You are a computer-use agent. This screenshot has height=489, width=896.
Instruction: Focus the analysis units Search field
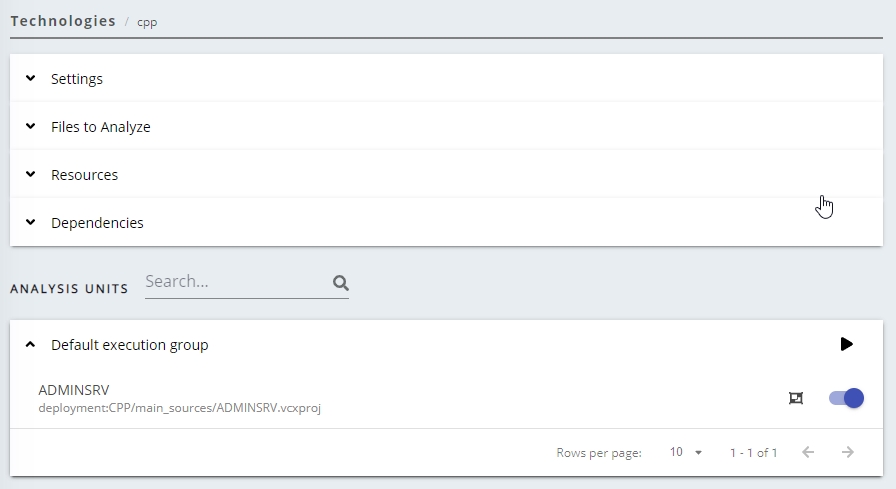point(236,282)
